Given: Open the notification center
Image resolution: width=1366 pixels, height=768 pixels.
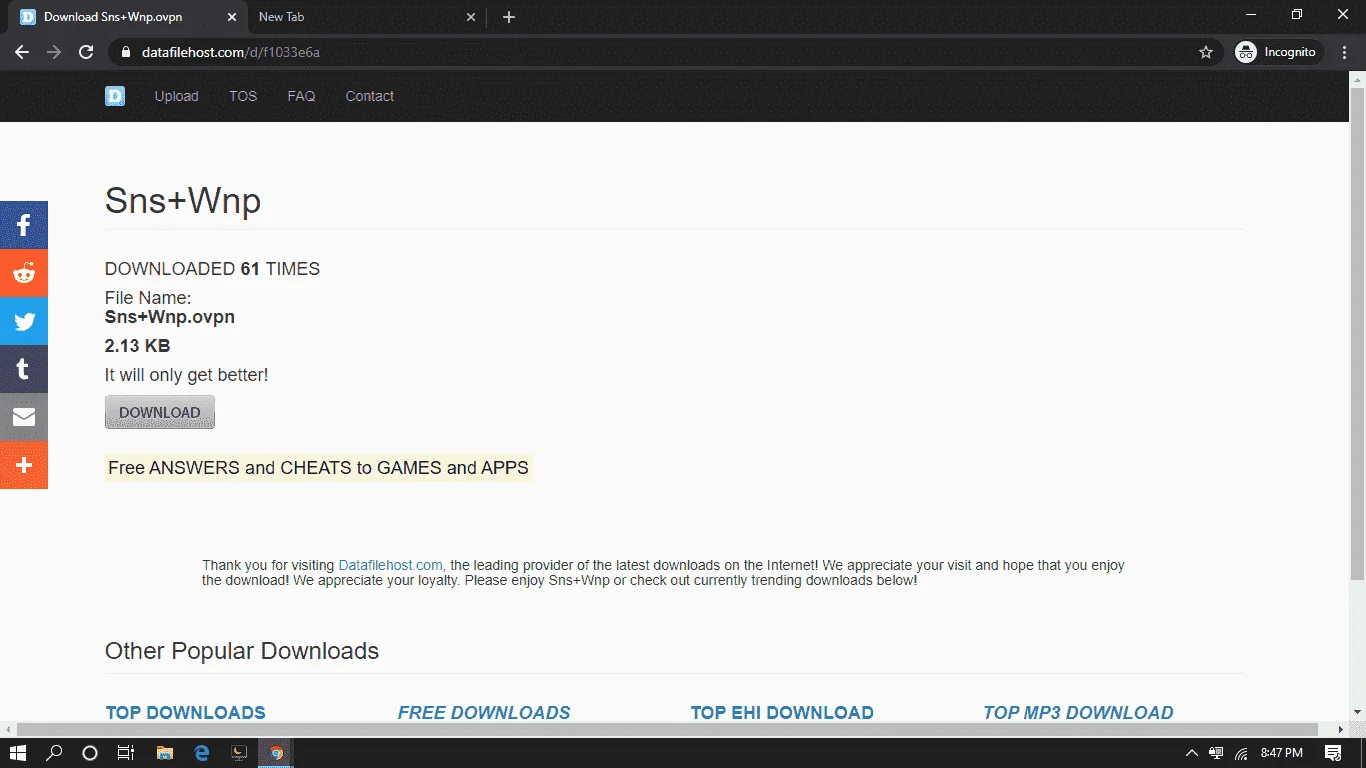Looking at the screenshot, I should [x=1333, y=753].
